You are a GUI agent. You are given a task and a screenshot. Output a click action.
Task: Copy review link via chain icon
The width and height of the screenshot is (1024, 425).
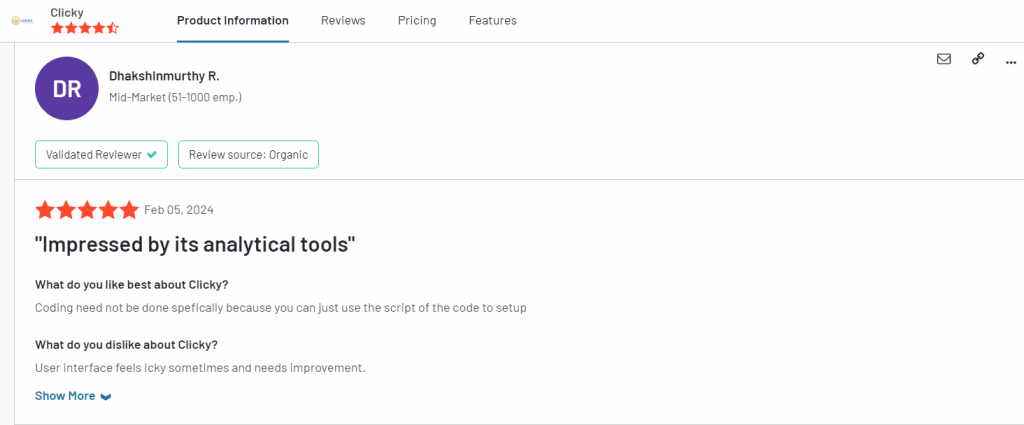point(978,59)
